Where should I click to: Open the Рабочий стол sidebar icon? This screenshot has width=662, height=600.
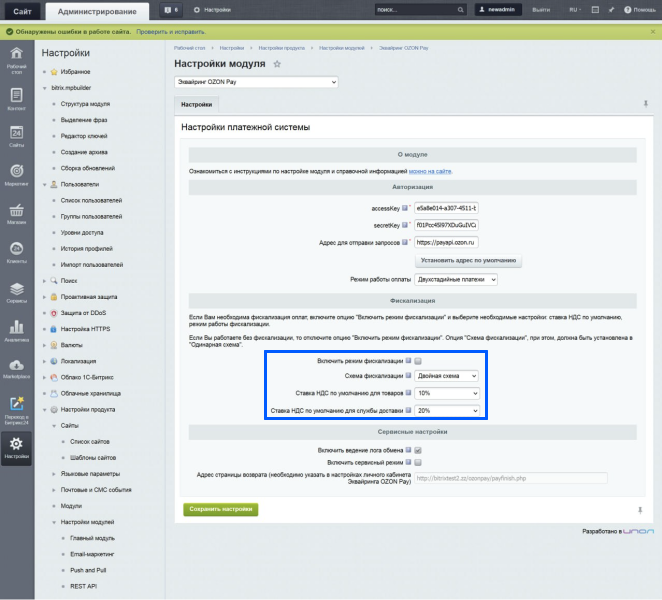[16, 60]
